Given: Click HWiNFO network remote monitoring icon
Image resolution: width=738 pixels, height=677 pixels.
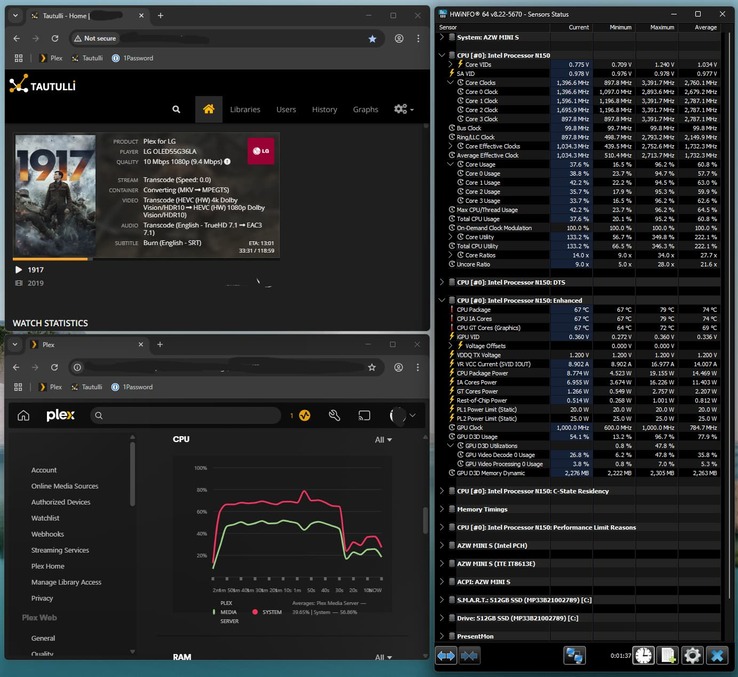Looking at the screenshot, I should [574, 655].
